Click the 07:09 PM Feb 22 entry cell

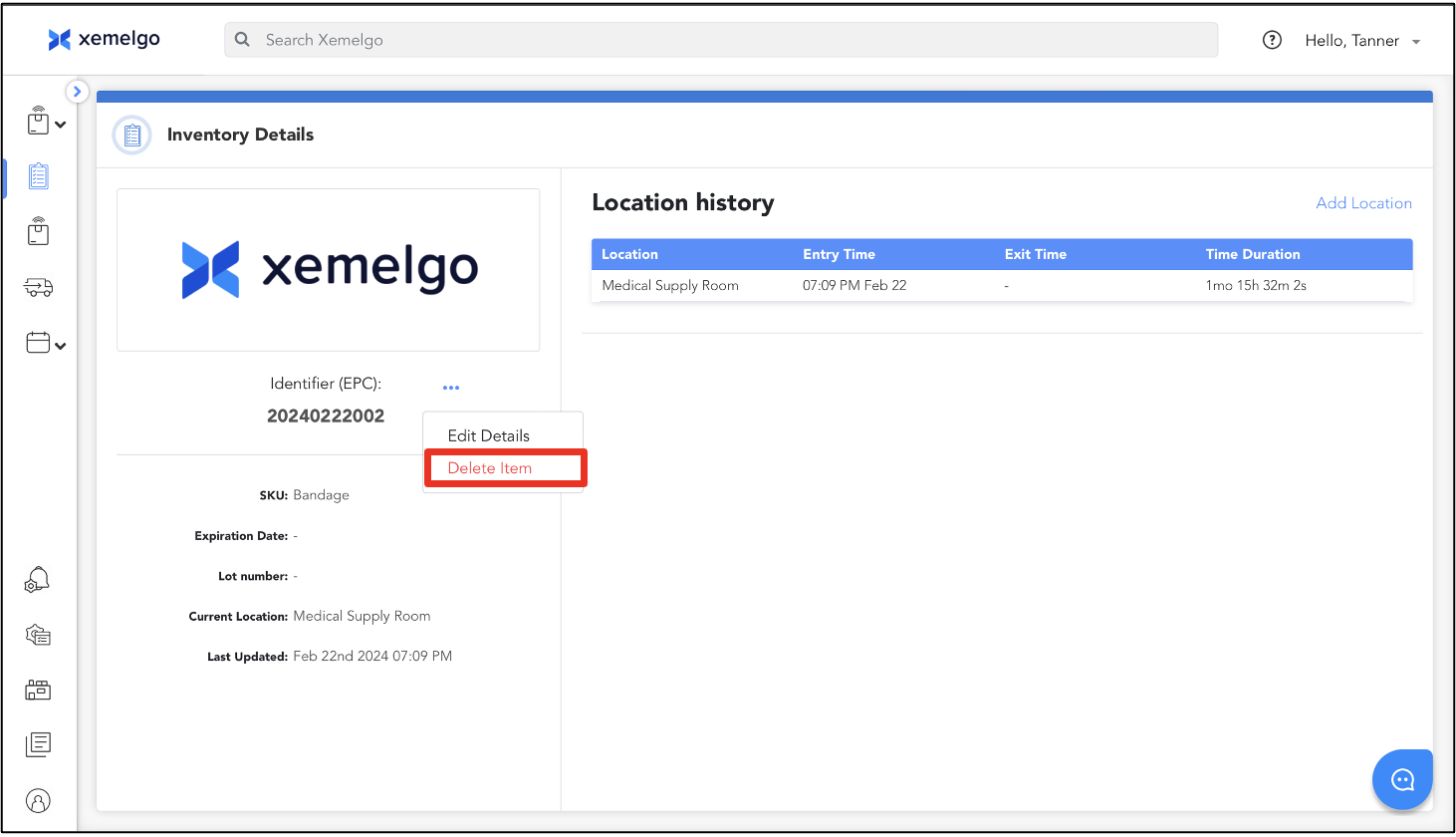tap(854, 285)
